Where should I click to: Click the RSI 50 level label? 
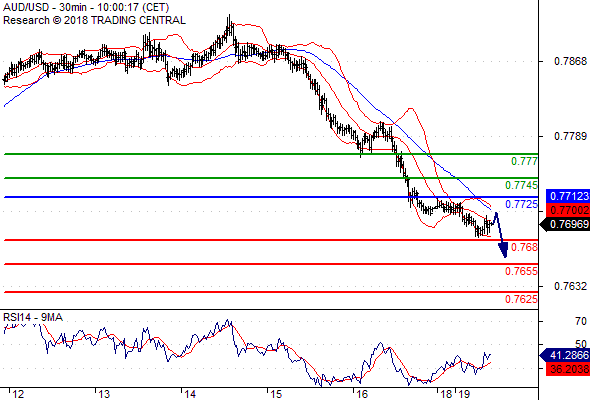[x=581, y=344]
